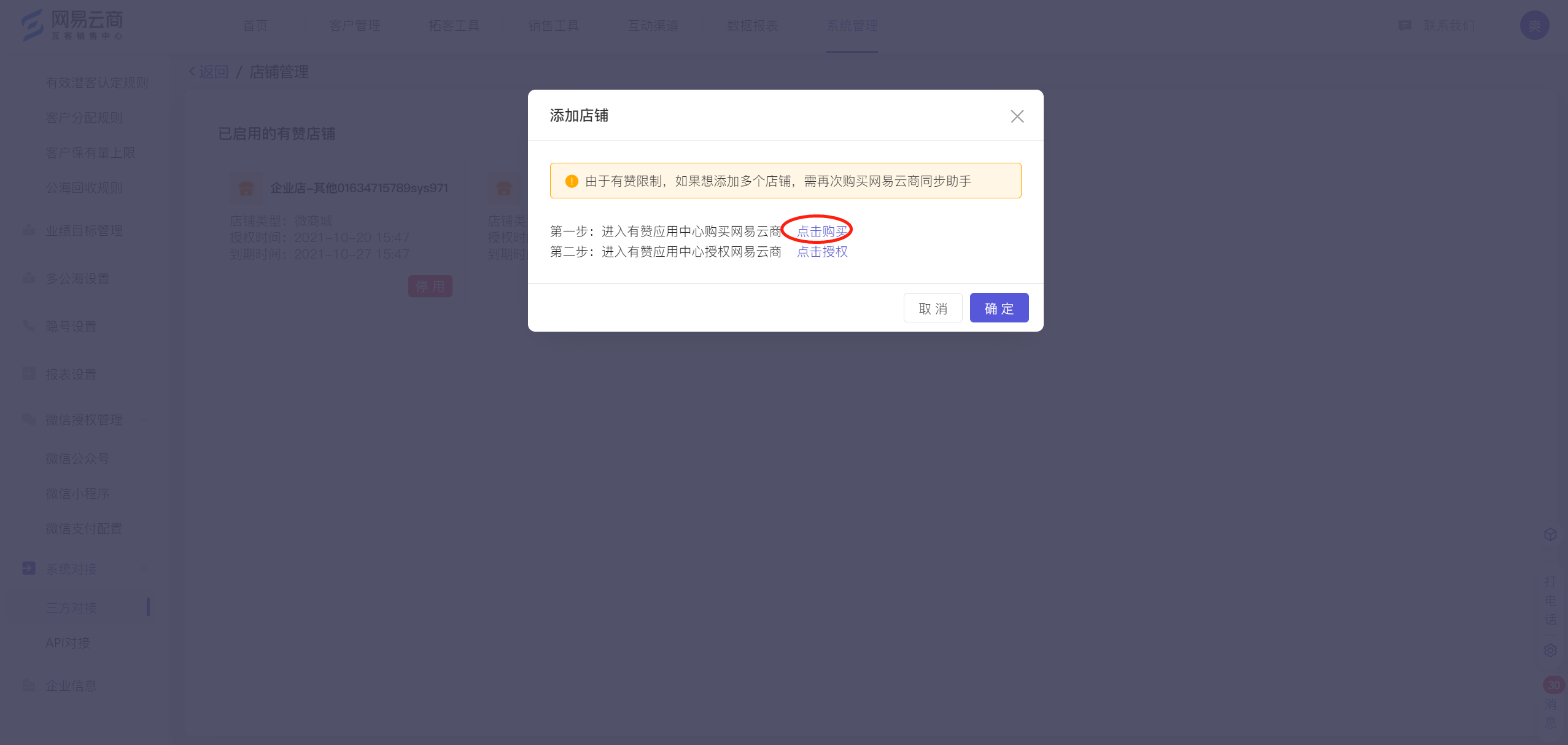The image size is (1568, 745).
Task: Click the cube icon on right edge
Action: click(1550, 534)
